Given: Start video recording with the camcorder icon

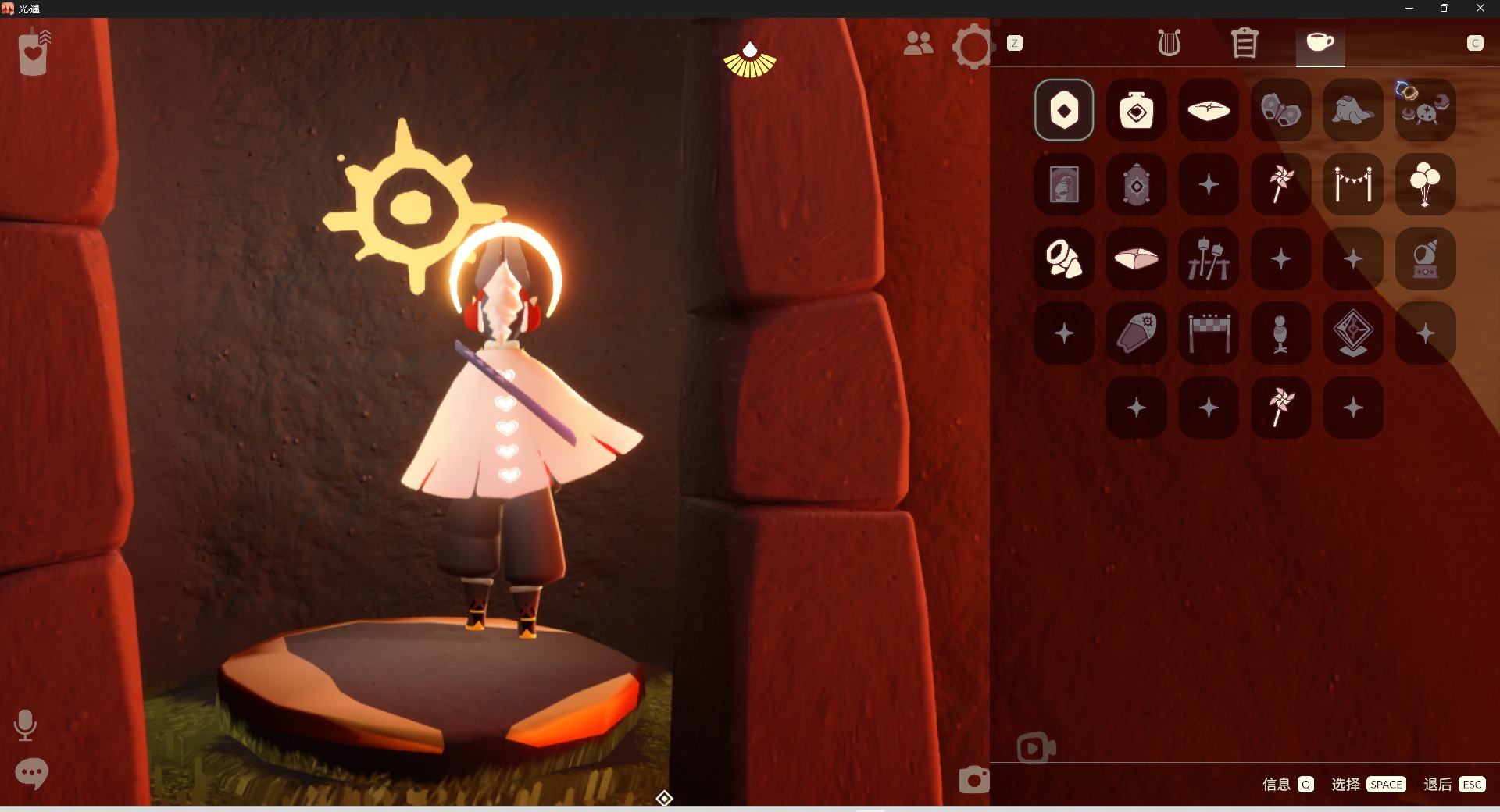Looking at the screenshot, I should coord(1037,748).
